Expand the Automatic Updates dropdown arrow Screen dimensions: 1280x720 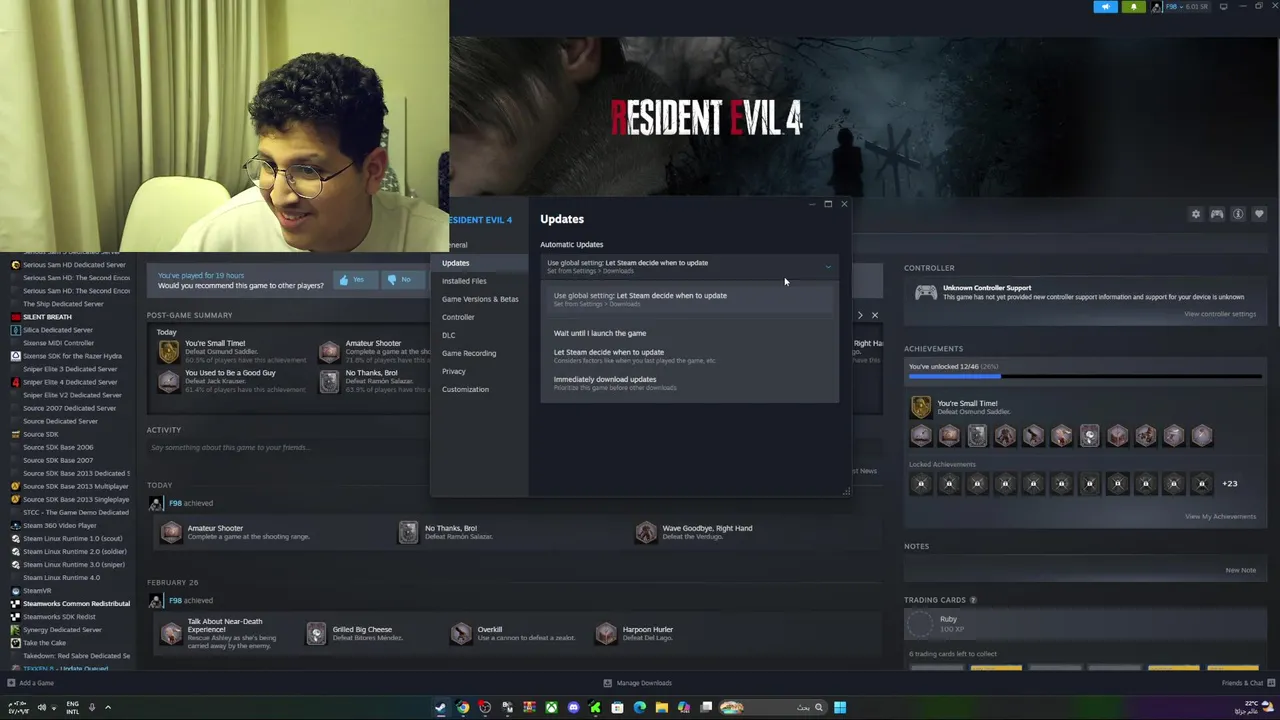point(828,267)
